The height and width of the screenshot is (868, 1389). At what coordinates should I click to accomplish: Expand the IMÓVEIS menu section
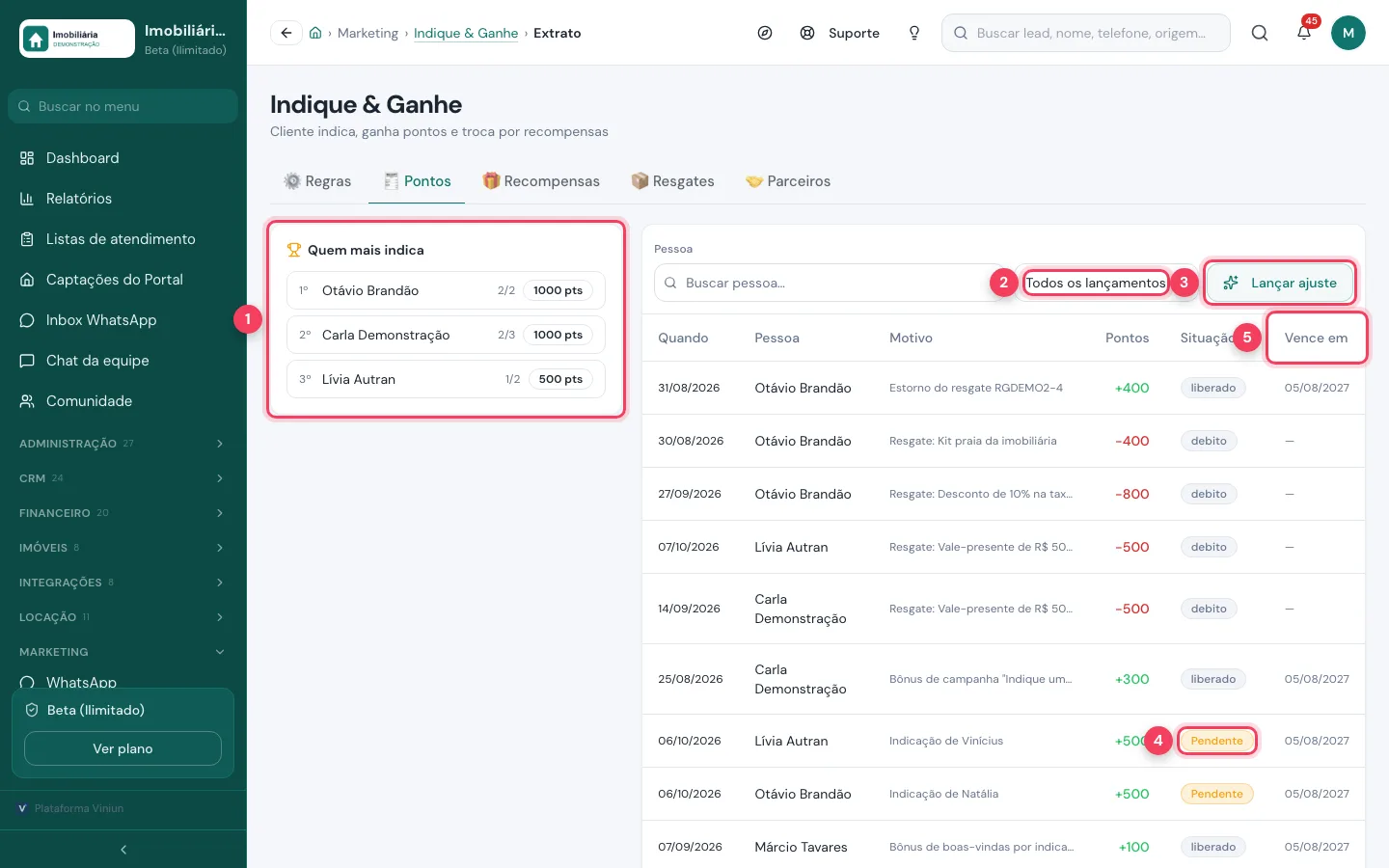pos(123,548)
